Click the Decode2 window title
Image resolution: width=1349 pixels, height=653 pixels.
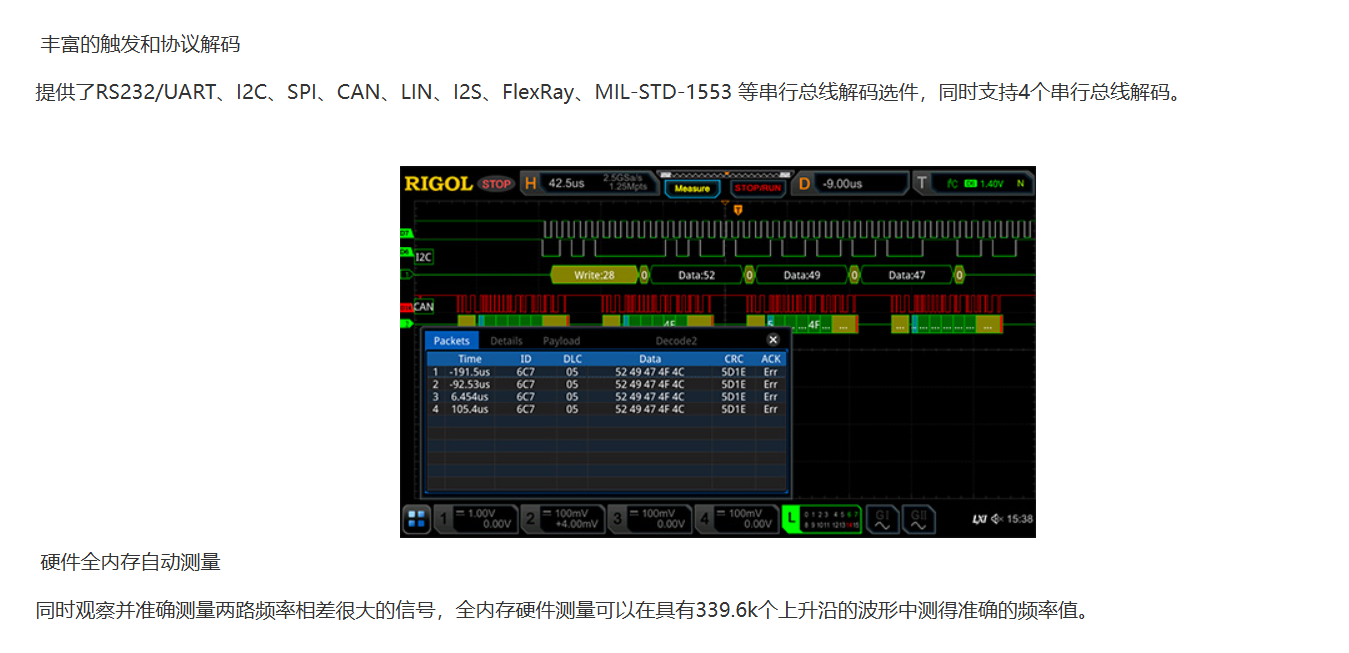(676, 341)
